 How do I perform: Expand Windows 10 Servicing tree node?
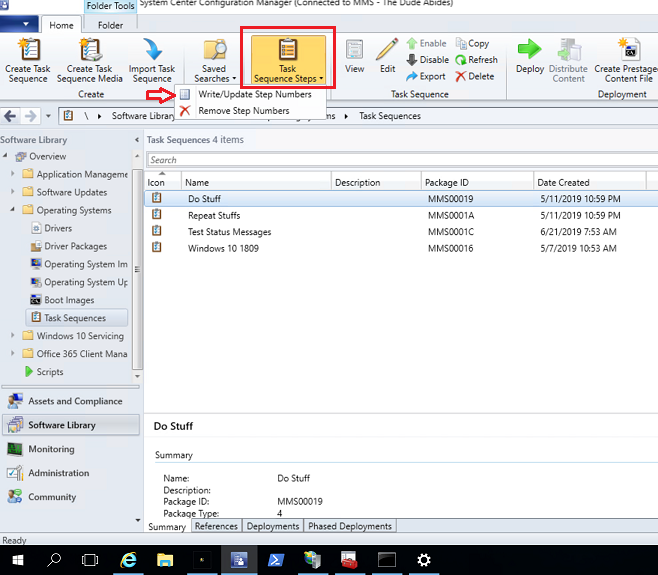[12, 335]
